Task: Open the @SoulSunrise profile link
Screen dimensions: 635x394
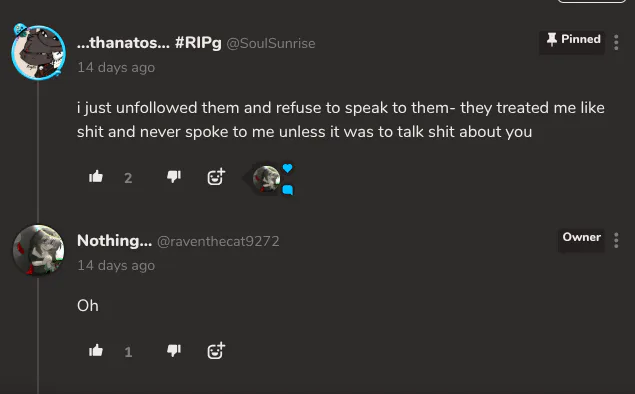Action: click(x=271, y=43)
